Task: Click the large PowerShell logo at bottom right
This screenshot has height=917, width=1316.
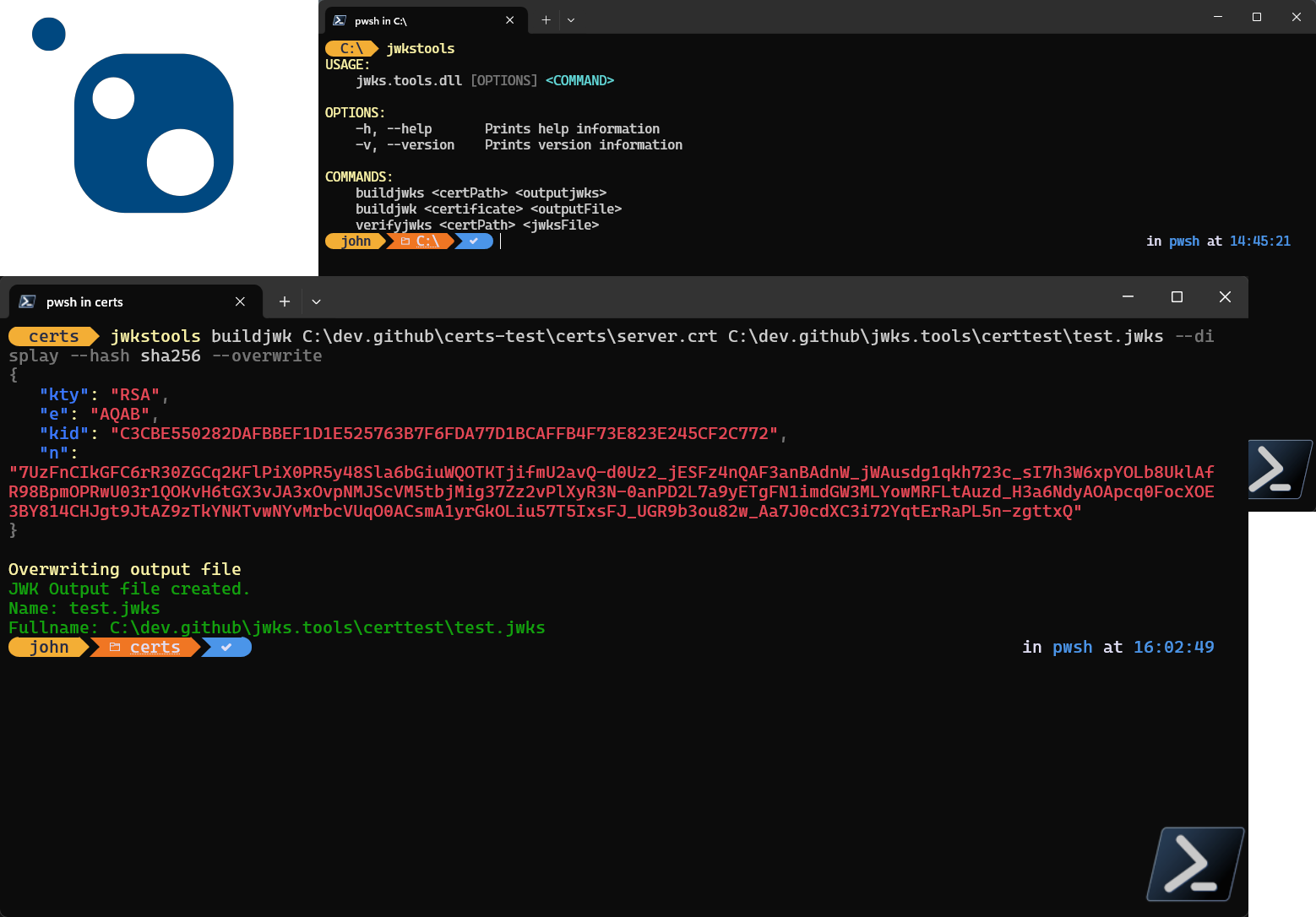Action: click(x=1195, y=864)
